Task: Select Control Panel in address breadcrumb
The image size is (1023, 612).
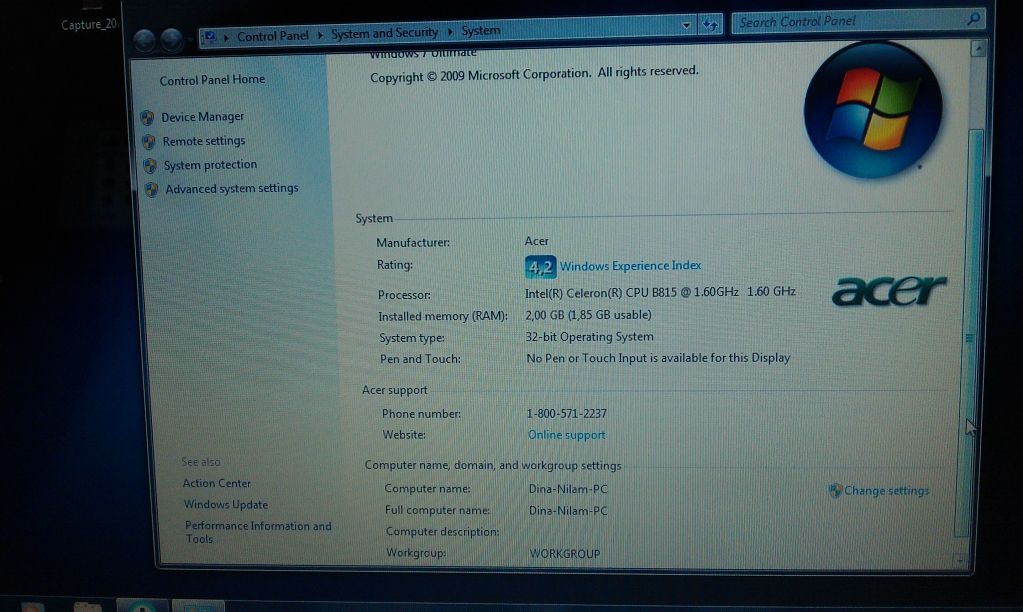Action: point(272,36)
